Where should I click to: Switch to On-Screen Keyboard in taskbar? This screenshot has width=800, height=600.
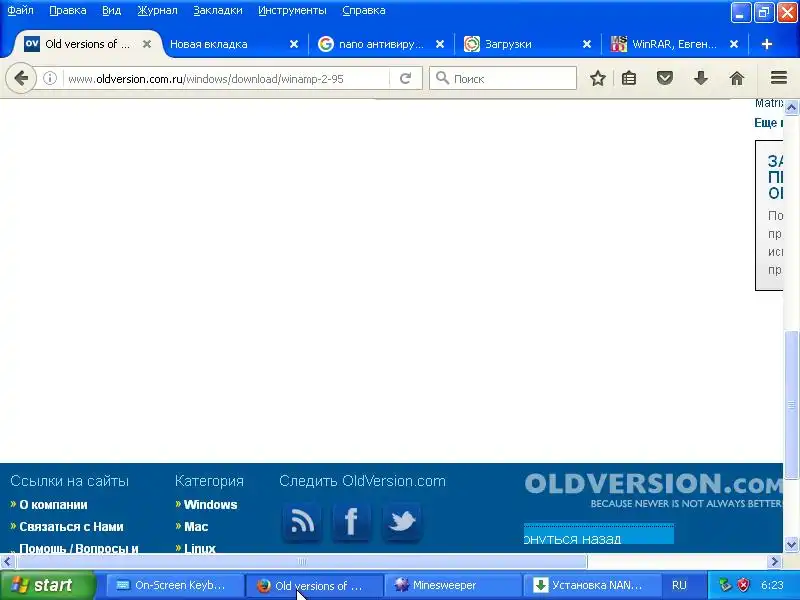pos(174,585)
